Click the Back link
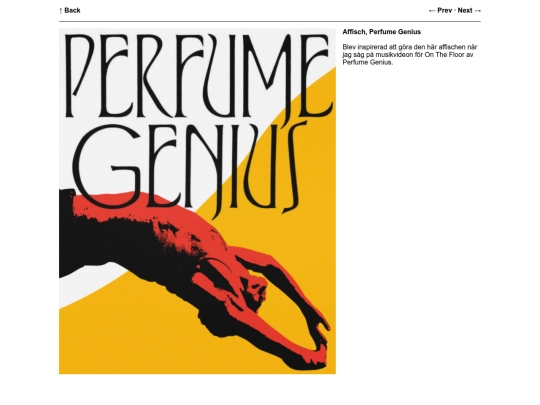This screenshot has height=405, width=540. point(72,10)
